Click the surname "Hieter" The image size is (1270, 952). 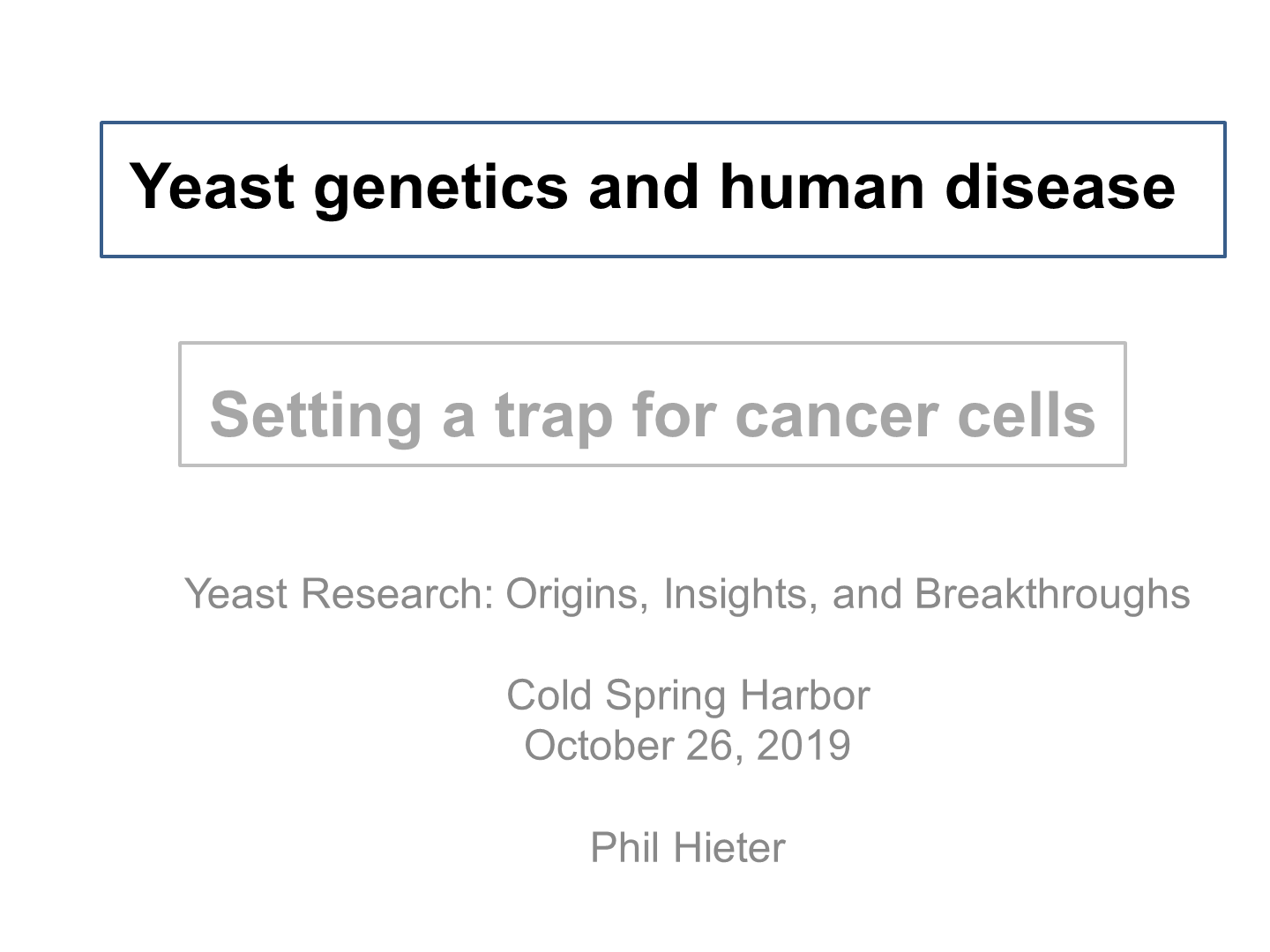(728, 848)
